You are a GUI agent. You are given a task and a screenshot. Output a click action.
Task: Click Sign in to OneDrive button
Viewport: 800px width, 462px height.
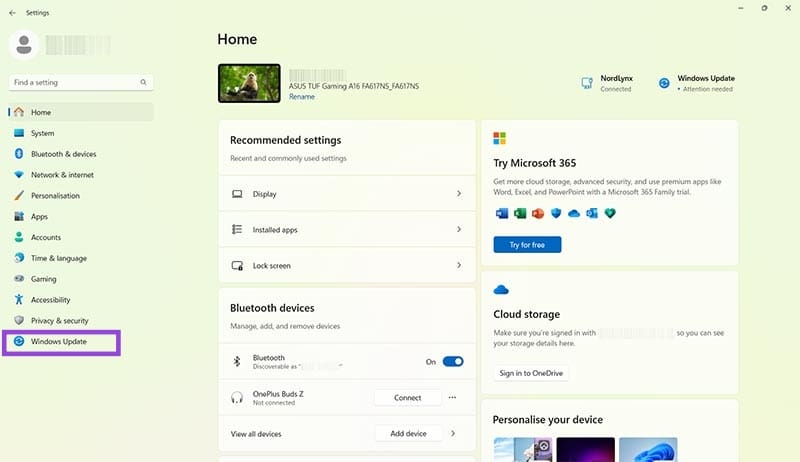tap(530, 373)
